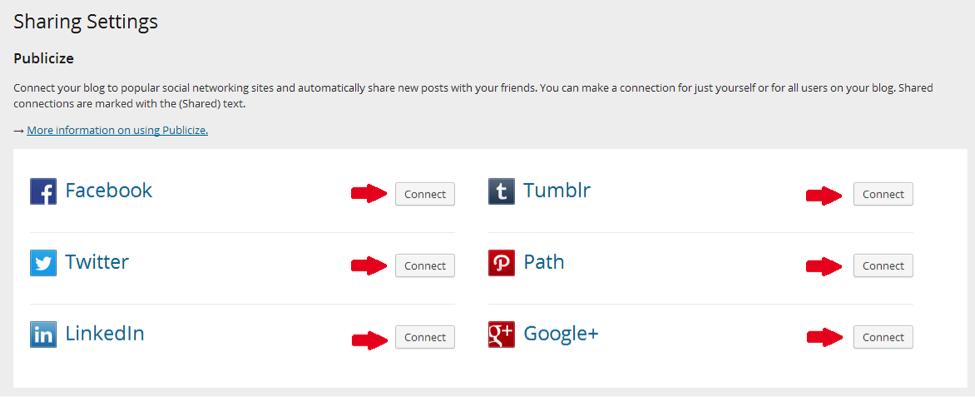The image size is (975, 397).
Task: Connect the Facebook account
Action: (x=425, y=194)
